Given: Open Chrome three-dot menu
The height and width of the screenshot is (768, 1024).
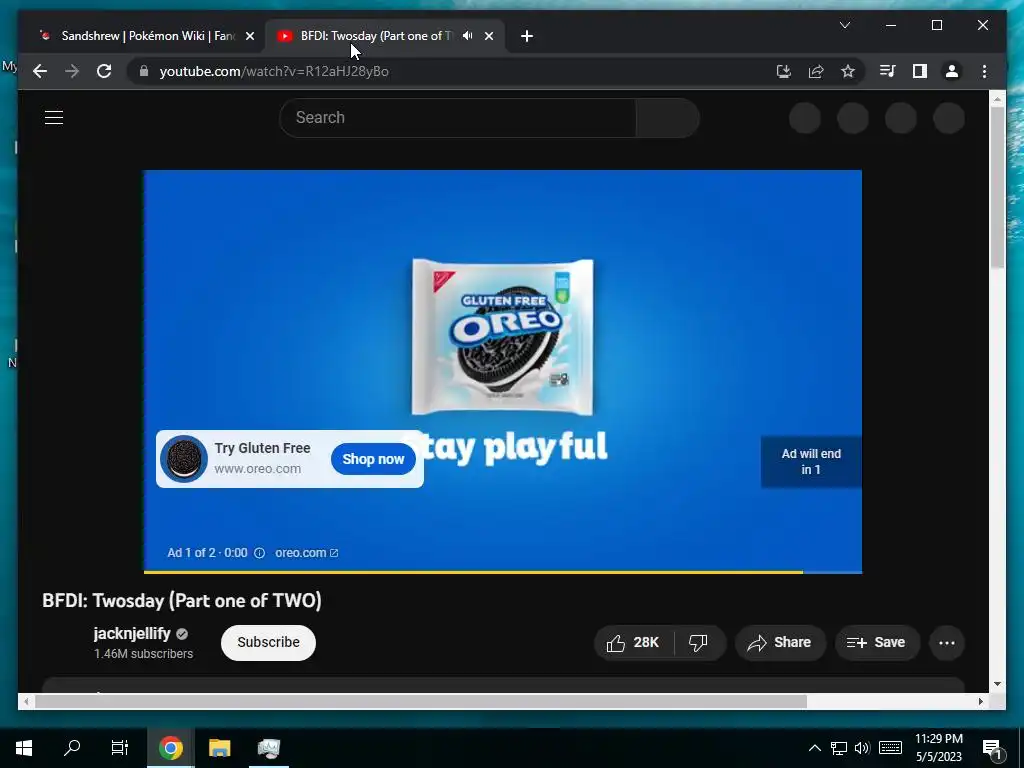Looking at the screenshot, I should [x=984, y=71].
